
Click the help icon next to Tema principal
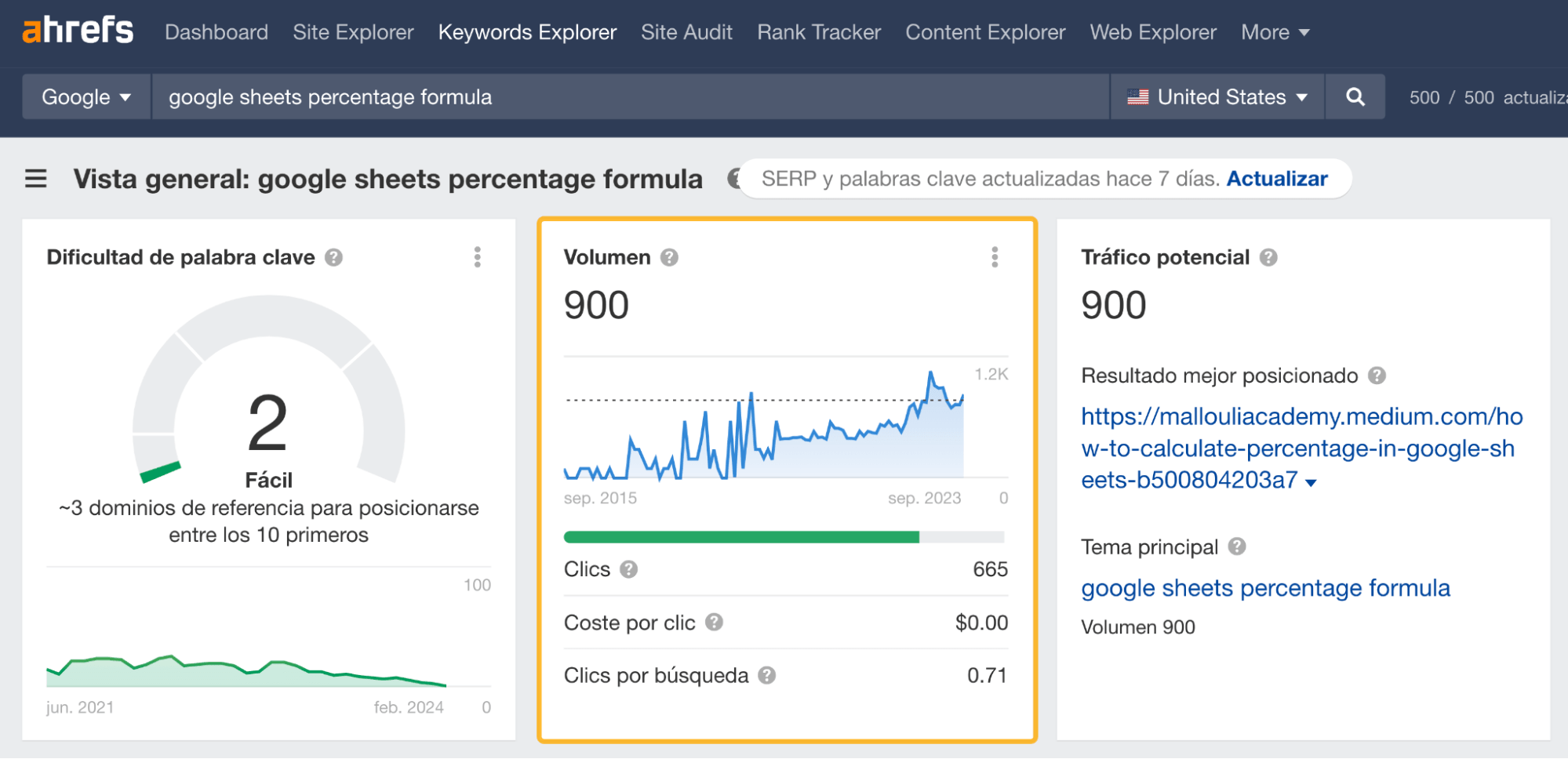1238,547
